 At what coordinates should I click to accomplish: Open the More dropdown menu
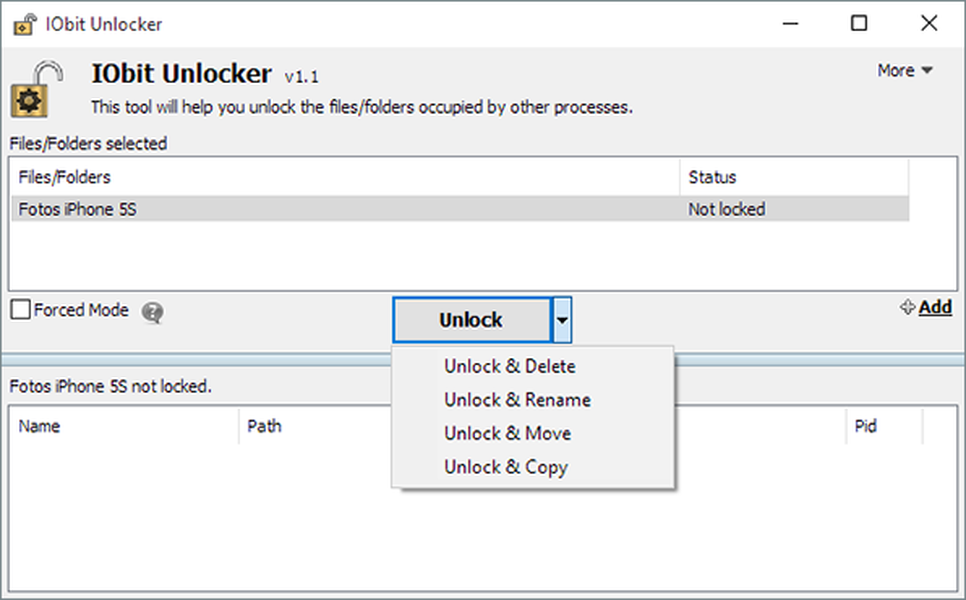pos(904,71)
